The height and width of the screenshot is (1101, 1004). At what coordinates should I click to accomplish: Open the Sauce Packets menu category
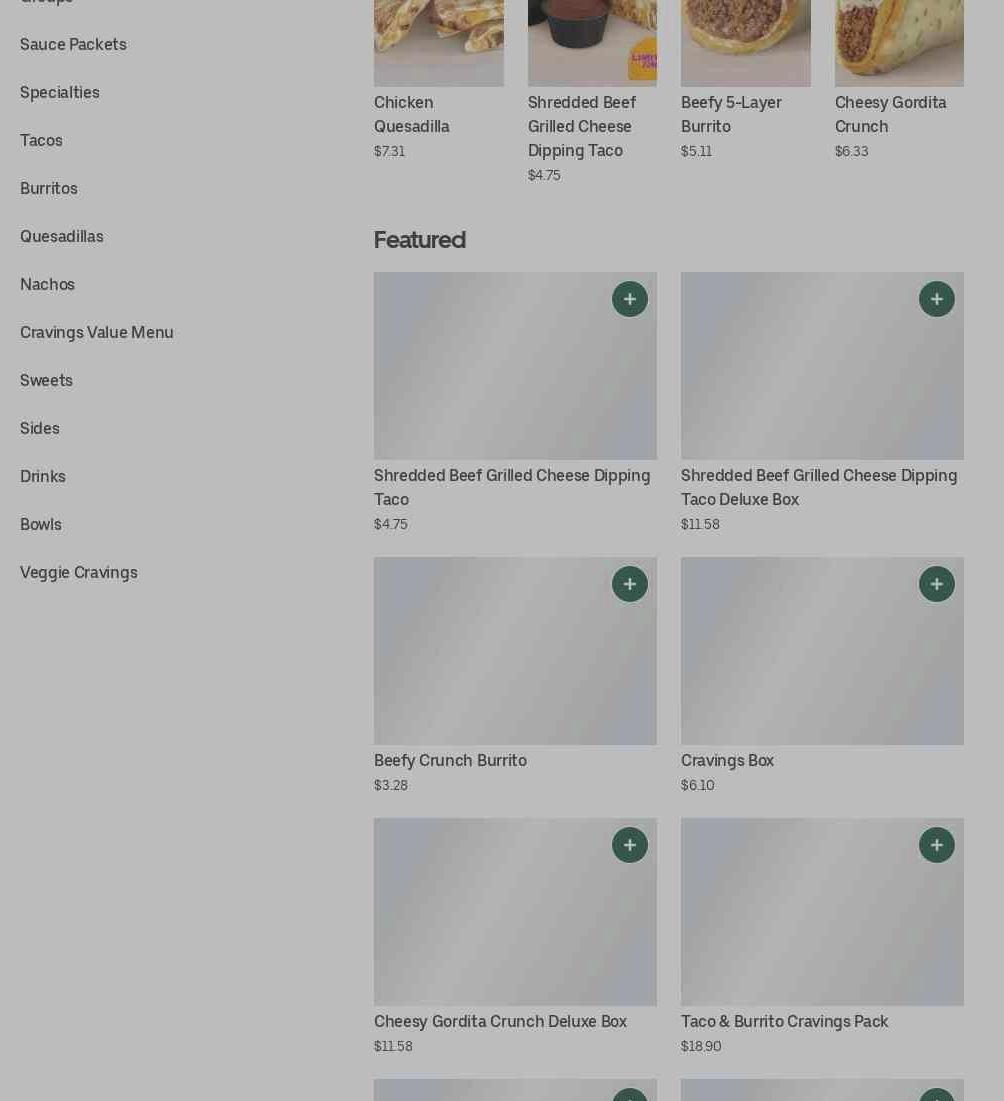73,44
